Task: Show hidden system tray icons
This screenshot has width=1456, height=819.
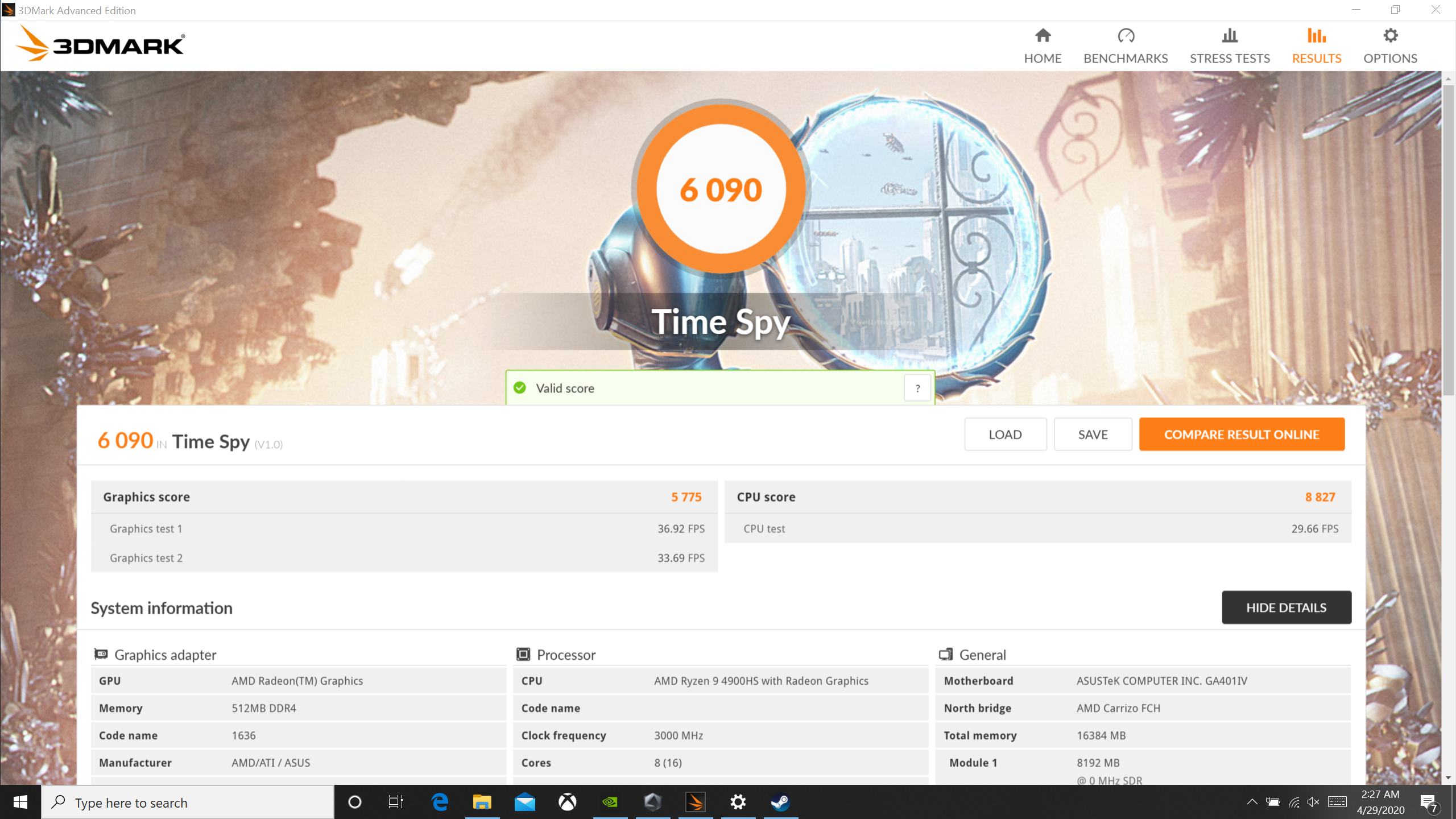Action: (1252, 802)
